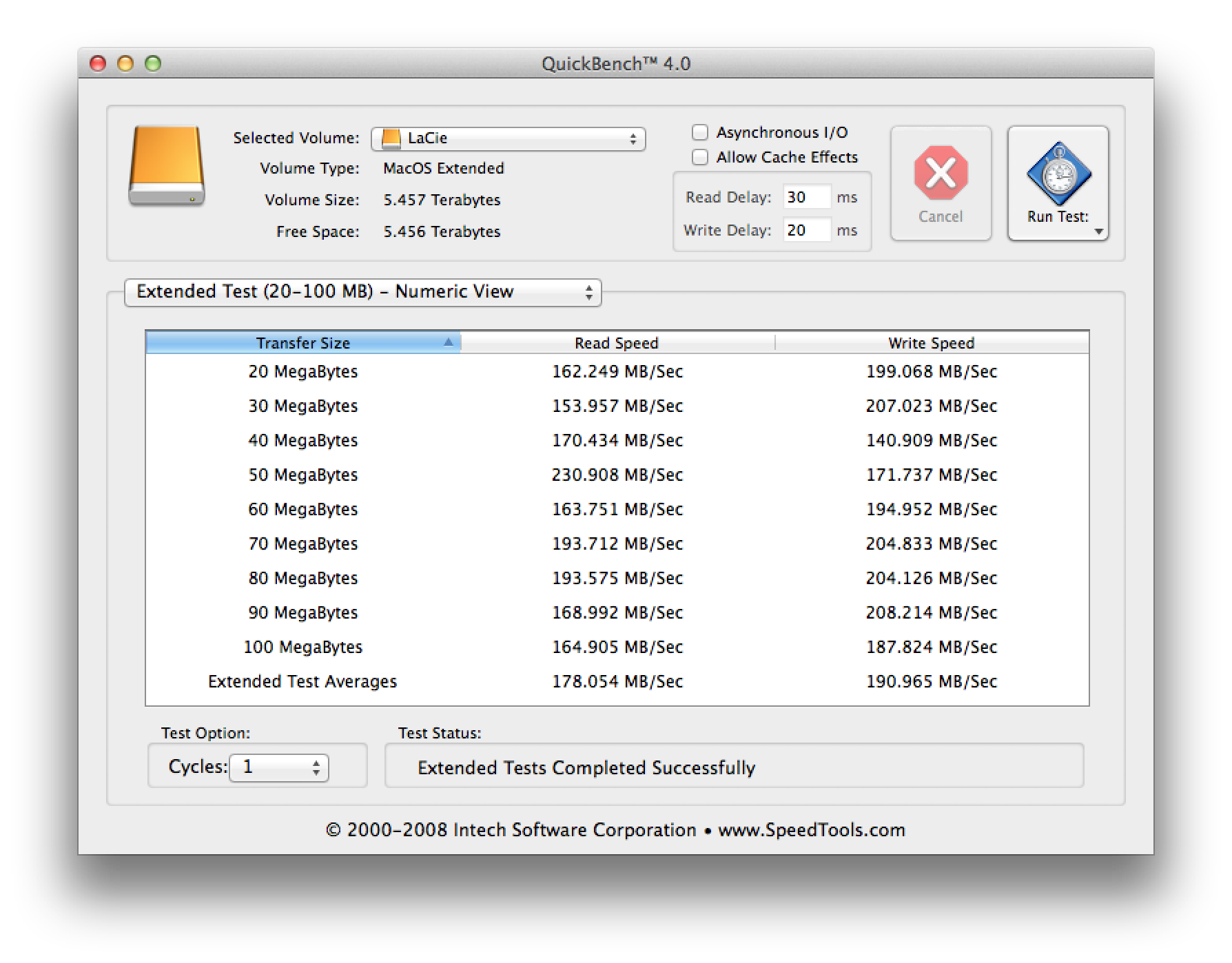1232x963 pixels.
Task: Click read speed 168.992 MB/Sec
Action: pos(617,612)
